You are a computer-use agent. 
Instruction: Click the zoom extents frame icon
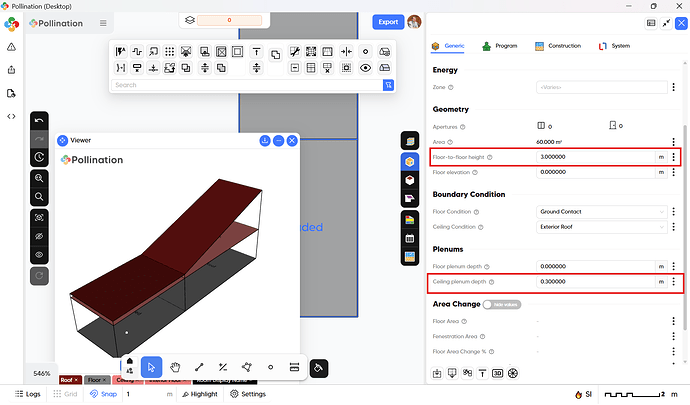tap(39, 217)
